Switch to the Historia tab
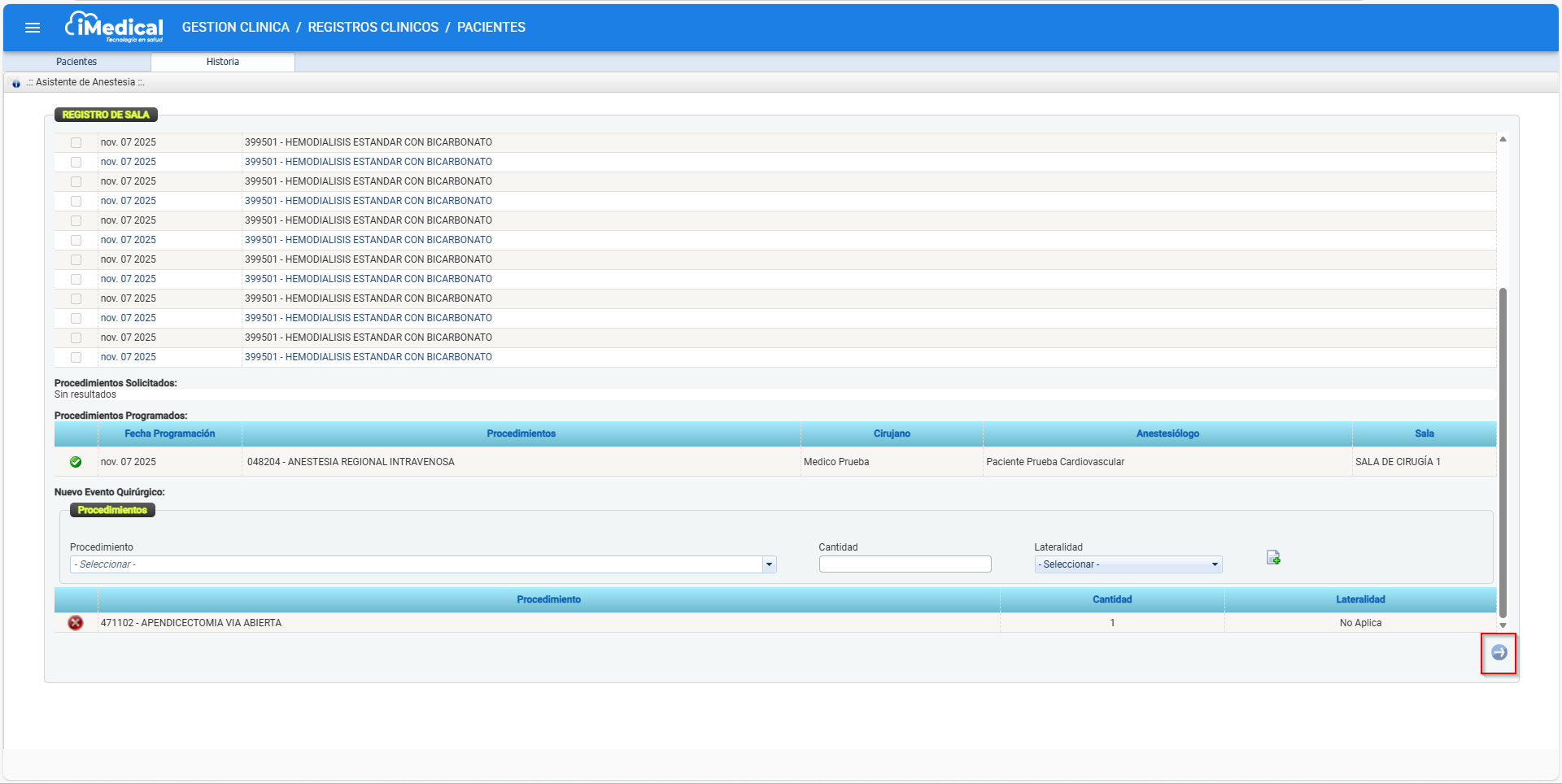The height and width of the screenshot is (784, 1562). 223,62
